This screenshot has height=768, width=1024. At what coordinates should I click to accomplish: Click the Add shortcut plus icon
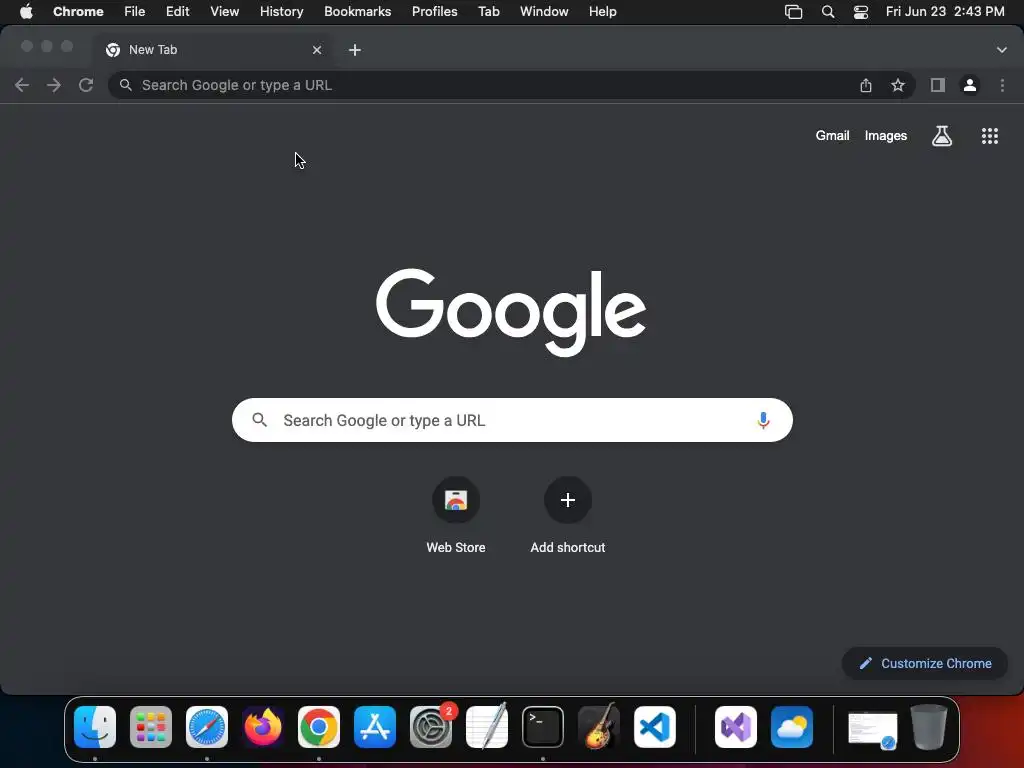tap(568, 500)
